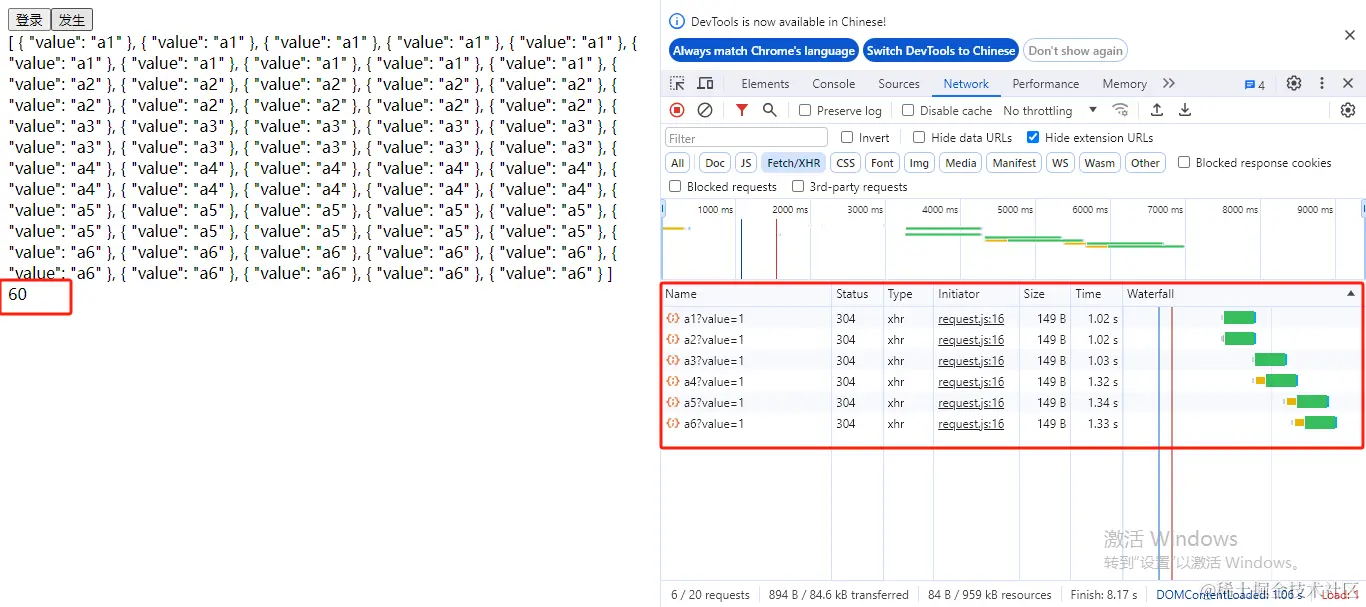Open network search magnifier
Screen dimensions: 1366x607
point(769,110)
